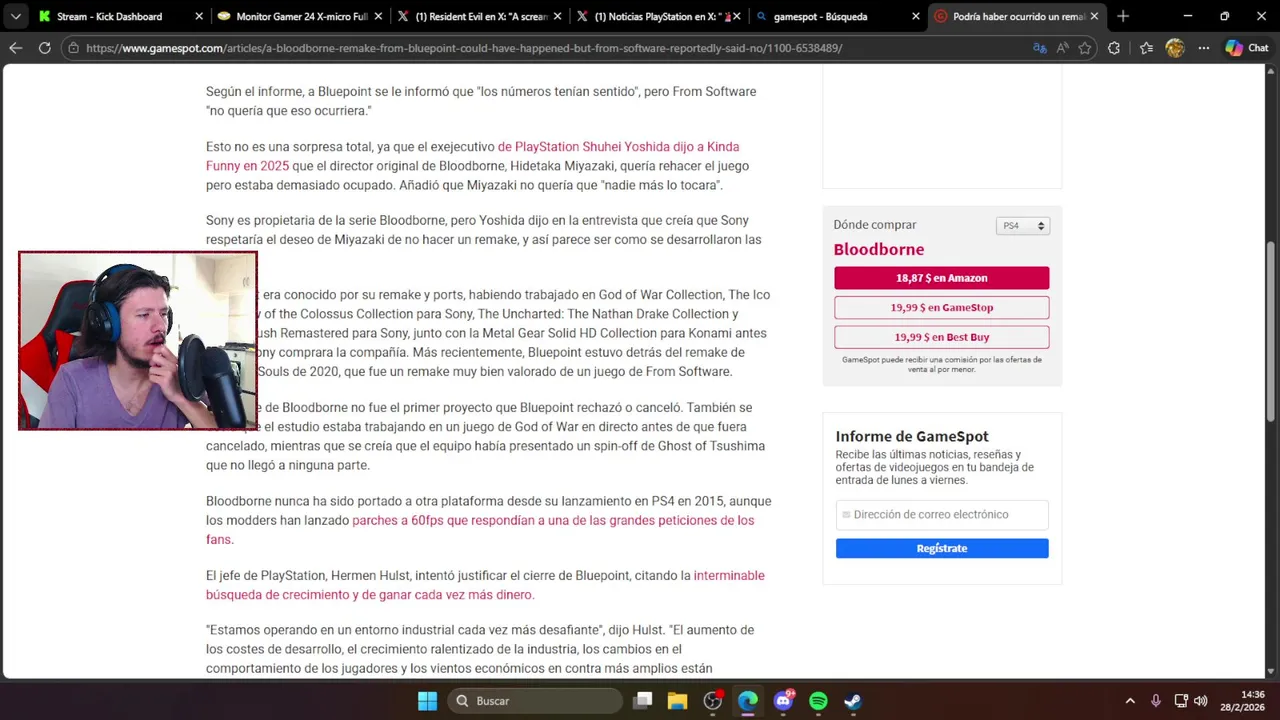Screen dimensions: 1280x720
Task: Click the taskbar Buscar search box
Action: pos(535,701)
